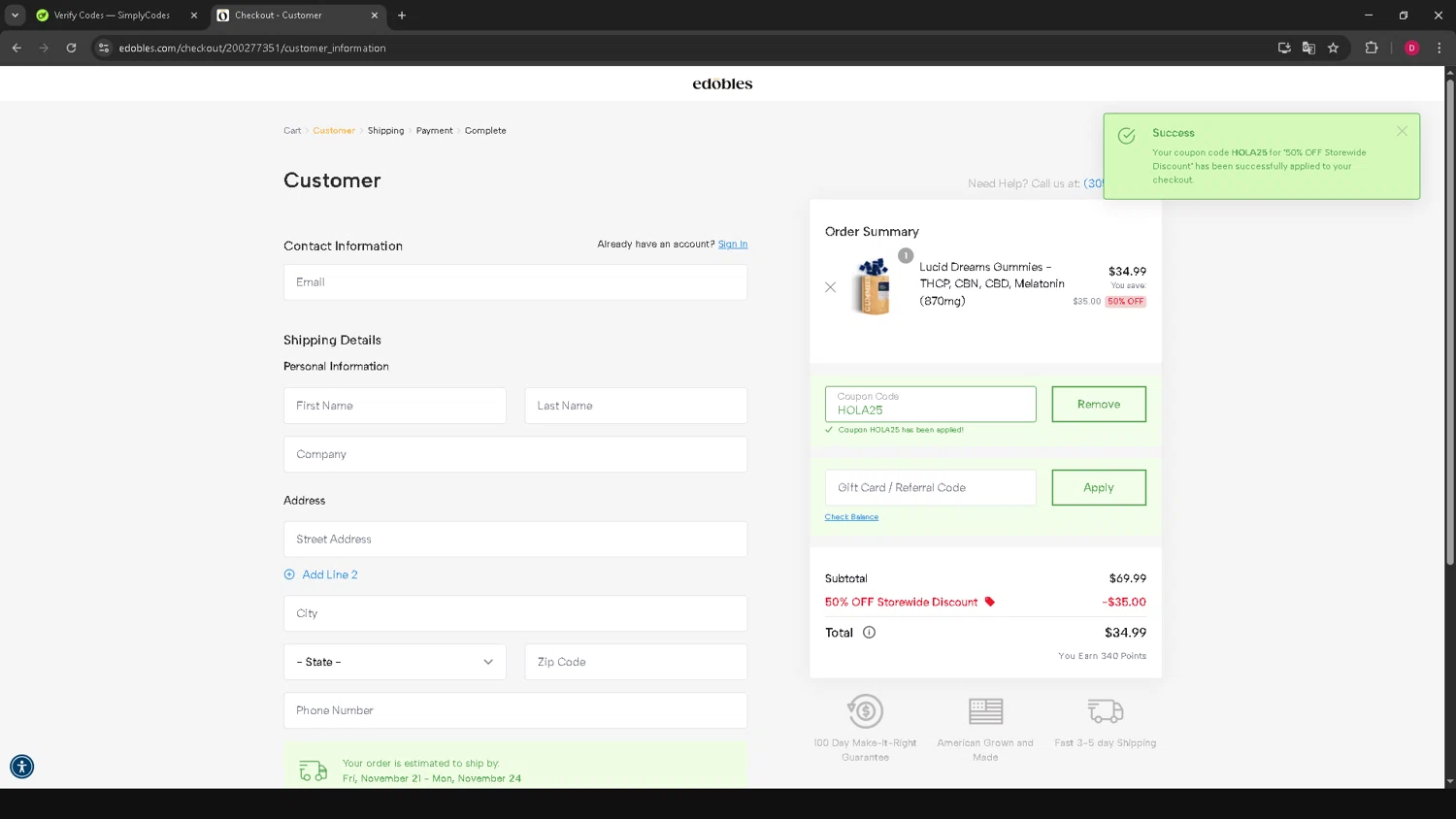The image size is (1456, 819).
Task: Go forward in browser history
Action: point(44,48)
